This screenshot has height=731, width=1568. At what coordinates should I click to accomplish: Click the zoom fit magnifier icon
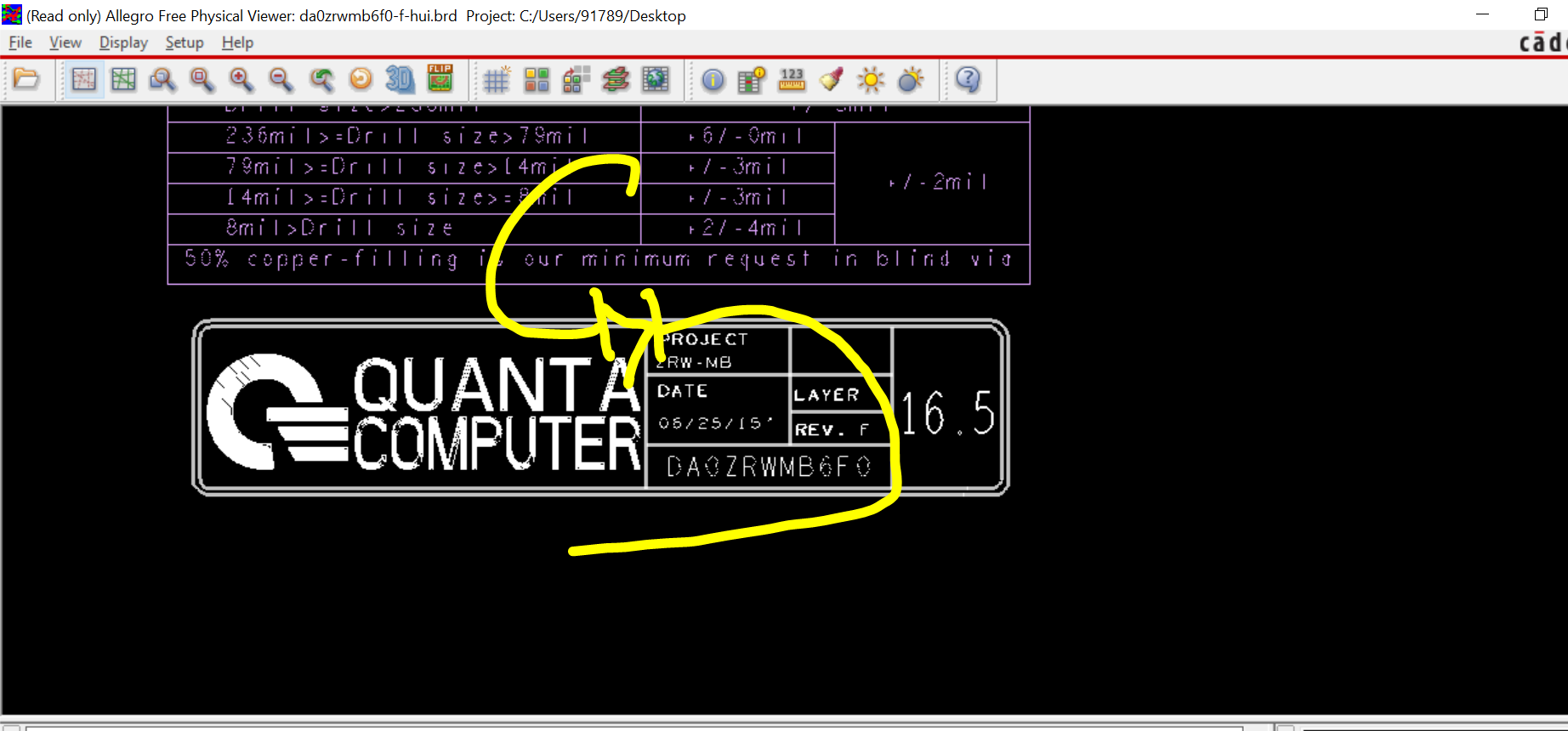click(202, 80)
